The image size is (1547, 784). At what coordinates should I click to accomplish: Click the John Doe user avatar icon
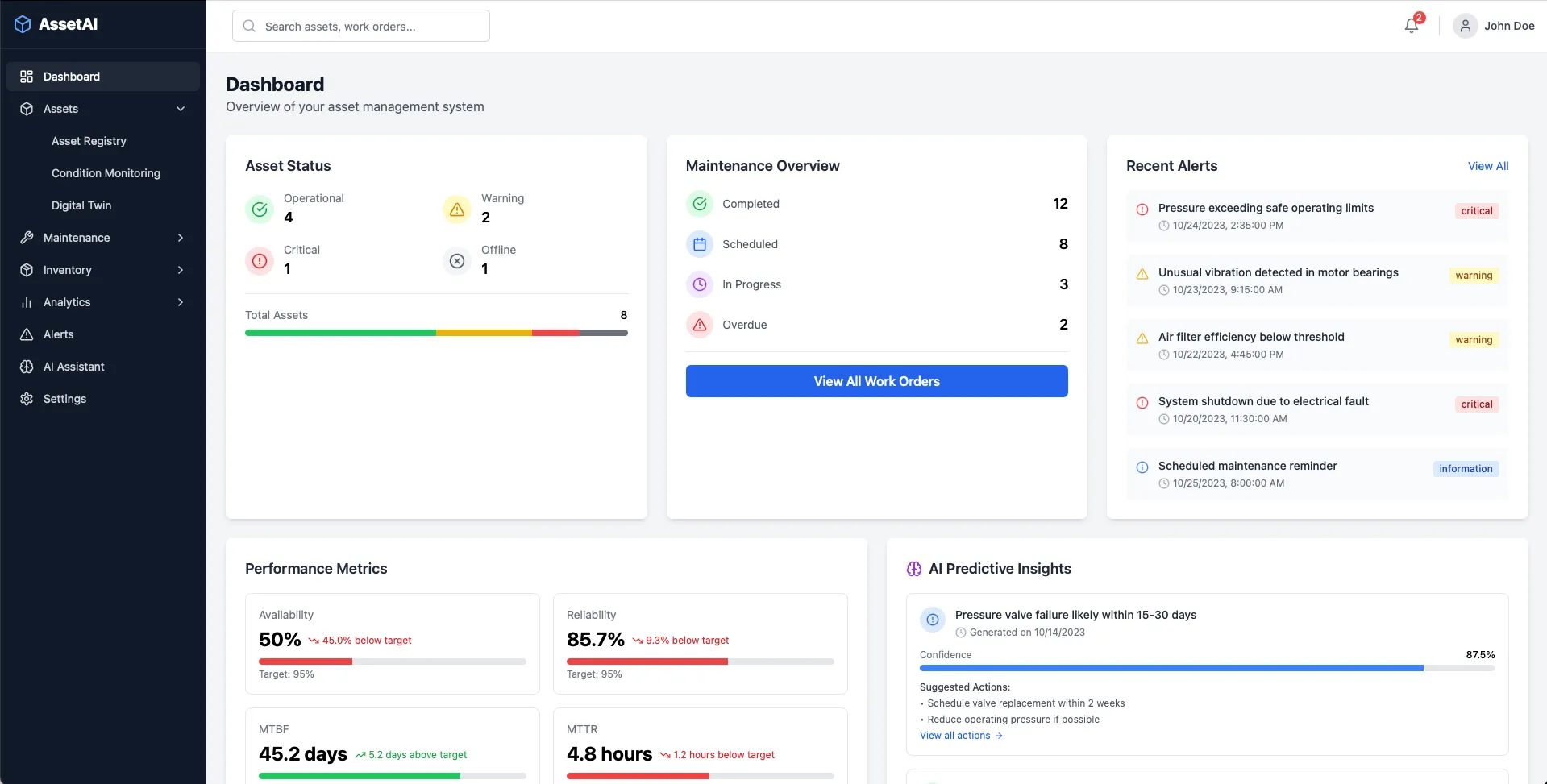click(1466, 26)
